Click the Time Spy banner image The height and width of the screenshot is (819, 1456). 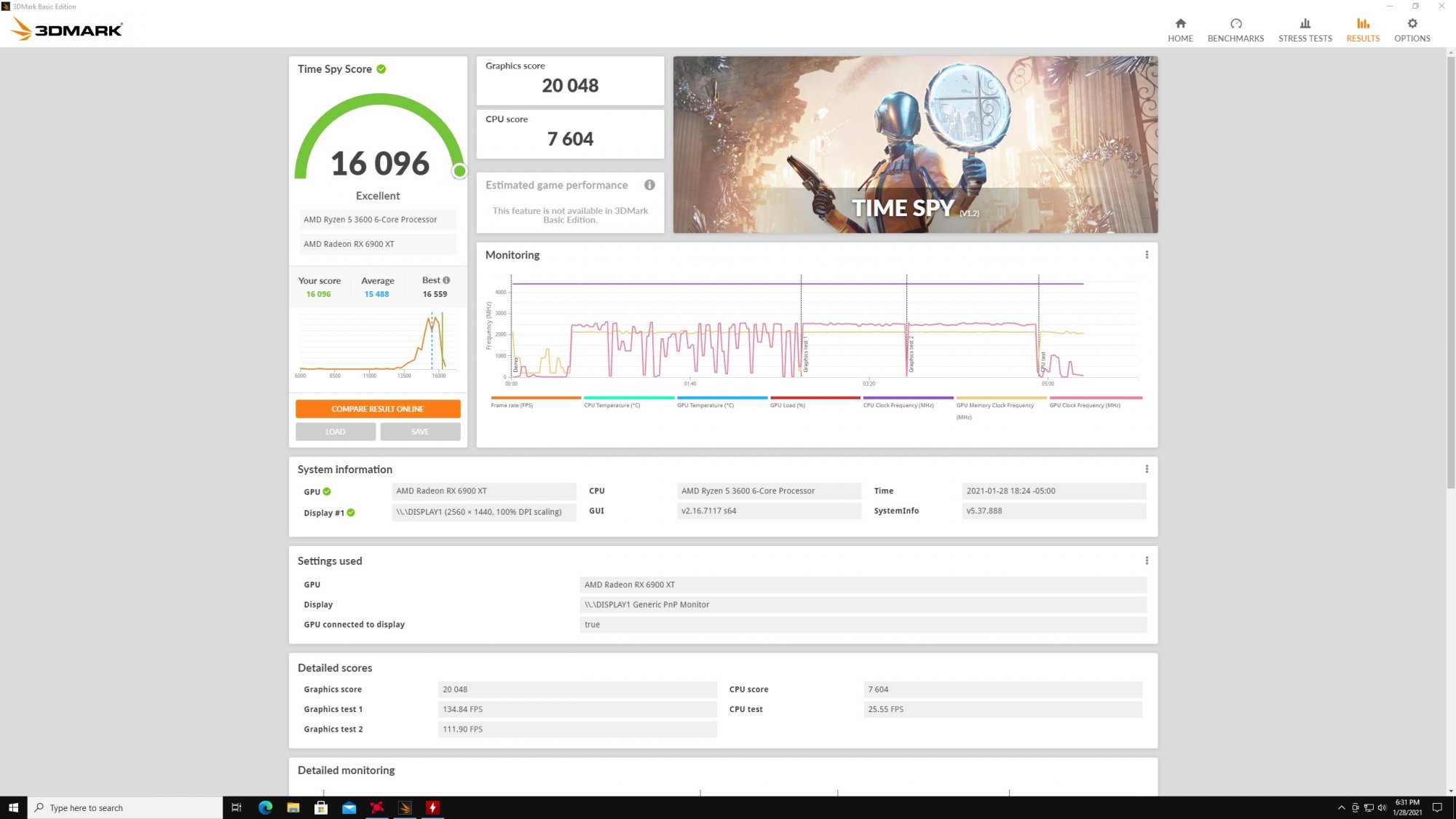click(x=915, y=145)
